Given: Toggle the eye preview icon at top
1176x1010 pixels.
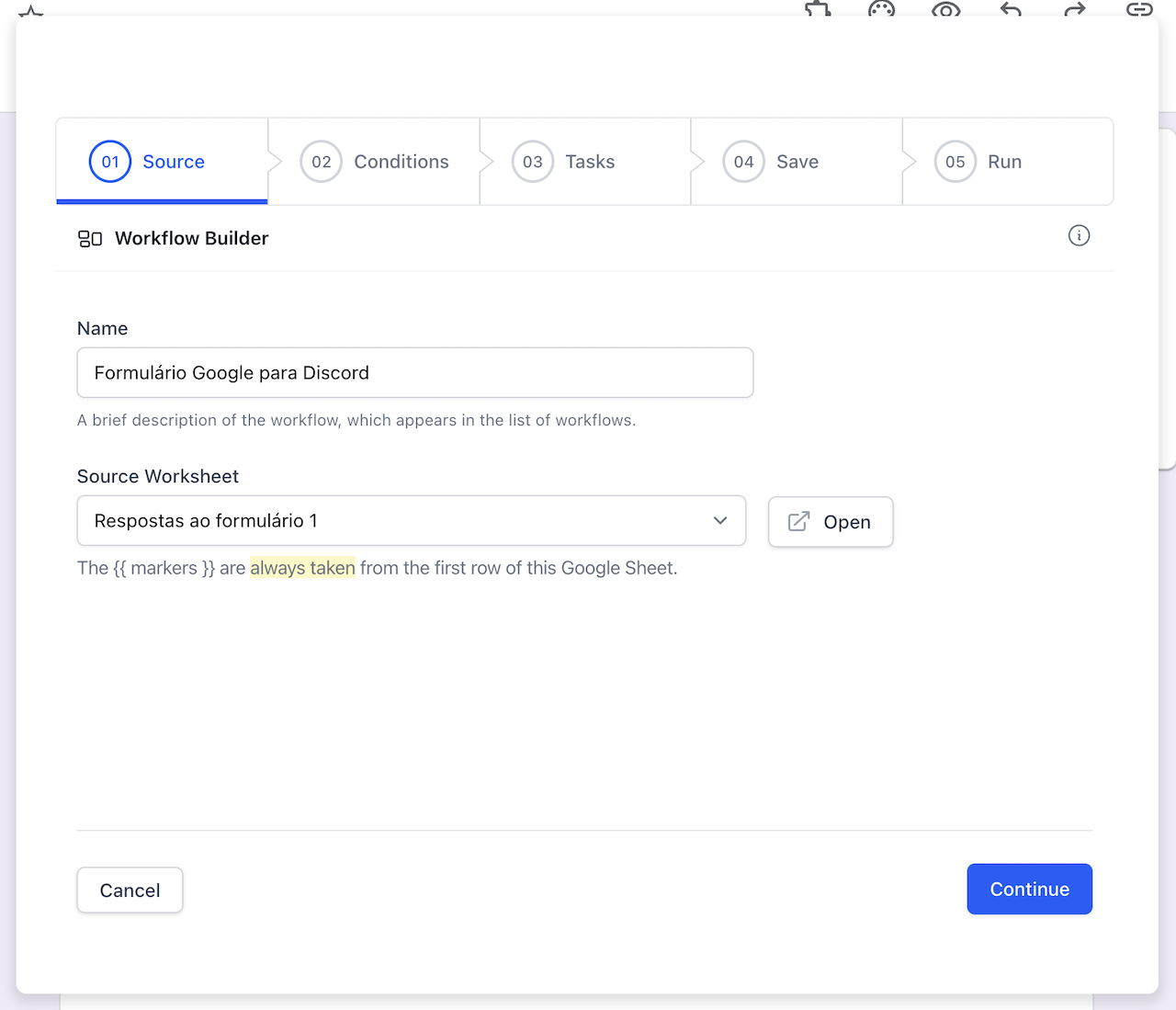Looking at the screenshot, I should pyautogui.click(x=945, y=9).
